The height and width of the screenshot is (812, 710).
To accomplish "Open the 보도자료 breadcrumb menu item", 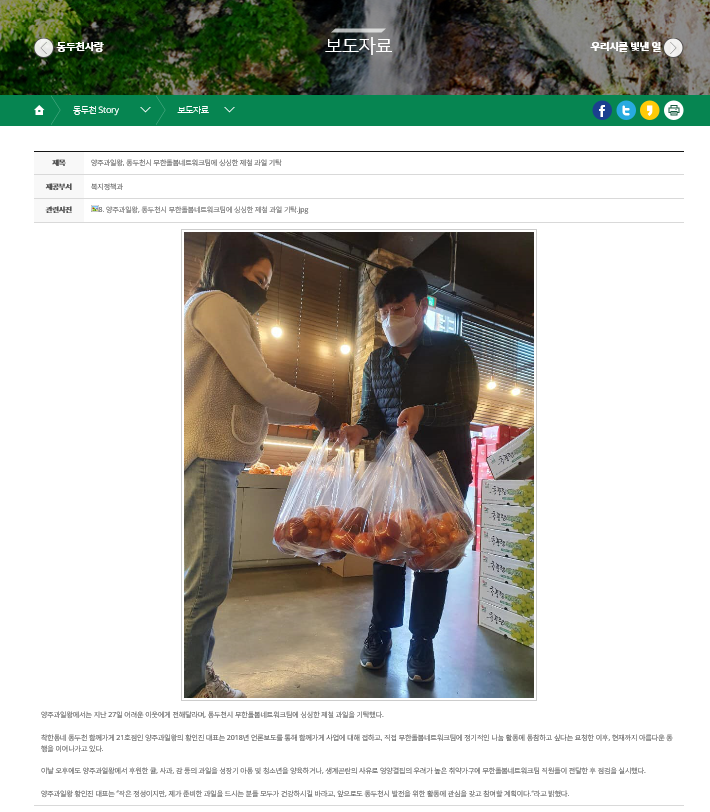I will tap(193, 110).
